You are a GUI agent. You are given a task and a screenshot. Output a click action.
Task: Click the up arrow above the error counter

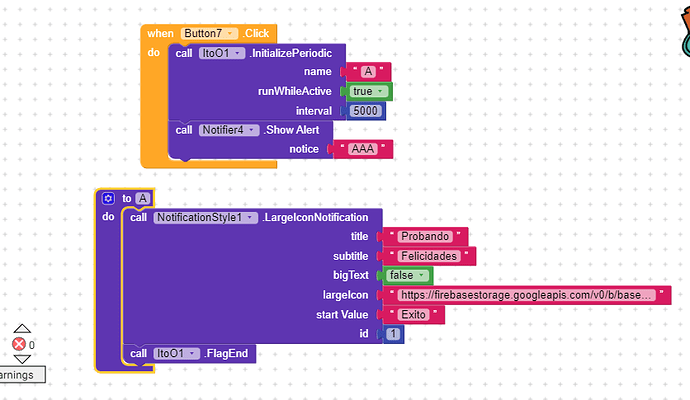point(21,329)
